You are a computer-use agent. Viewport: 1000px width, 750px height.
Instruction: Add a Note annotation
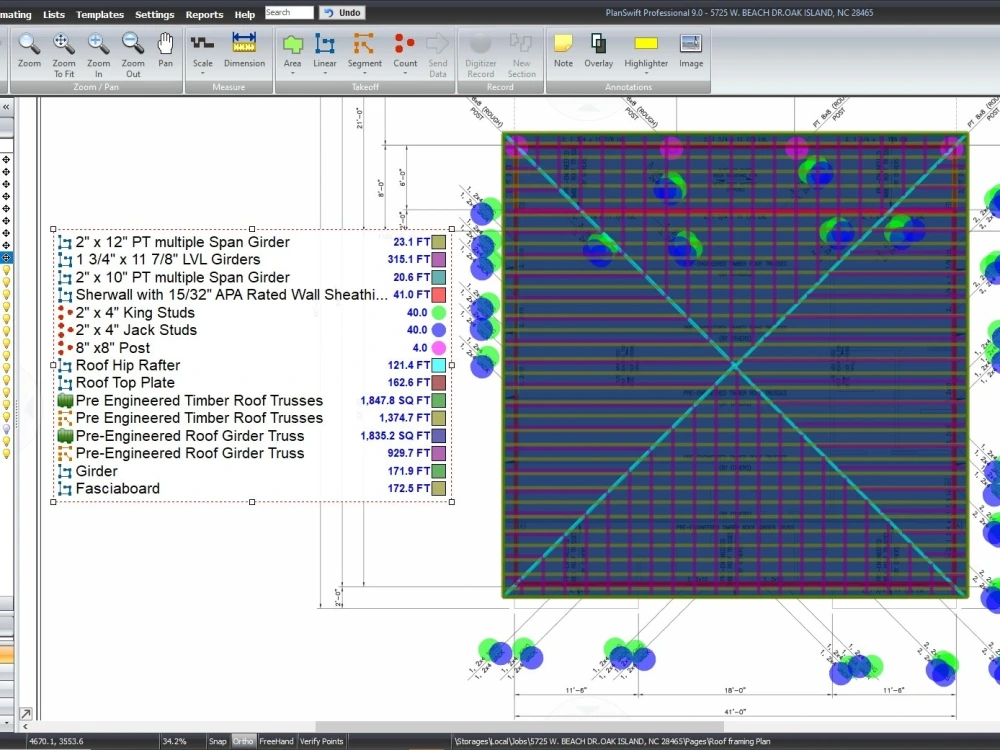click(563, 50)
